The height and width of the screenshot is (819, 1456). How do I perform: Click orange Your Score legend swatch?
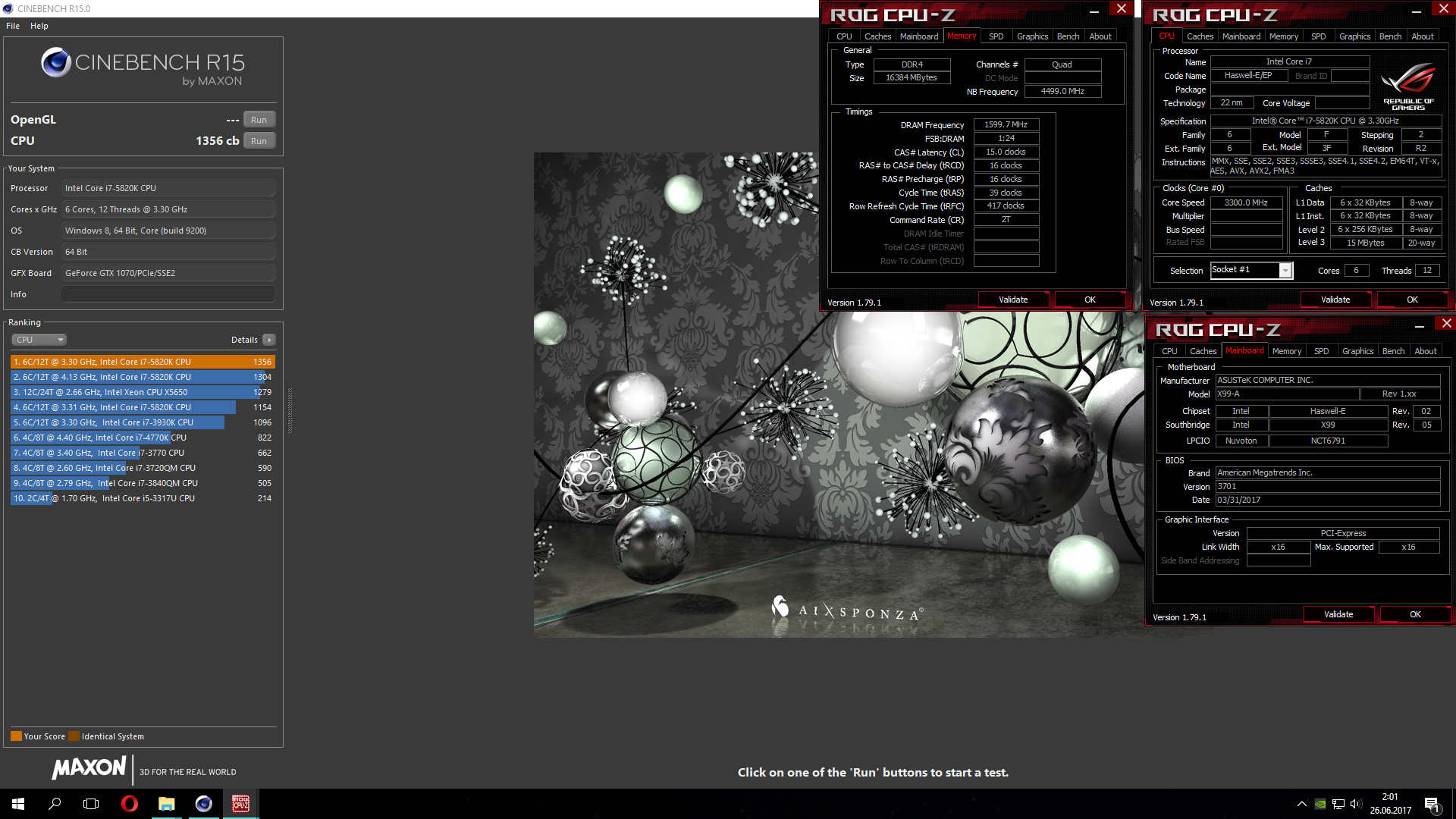[x=16, y=736]
